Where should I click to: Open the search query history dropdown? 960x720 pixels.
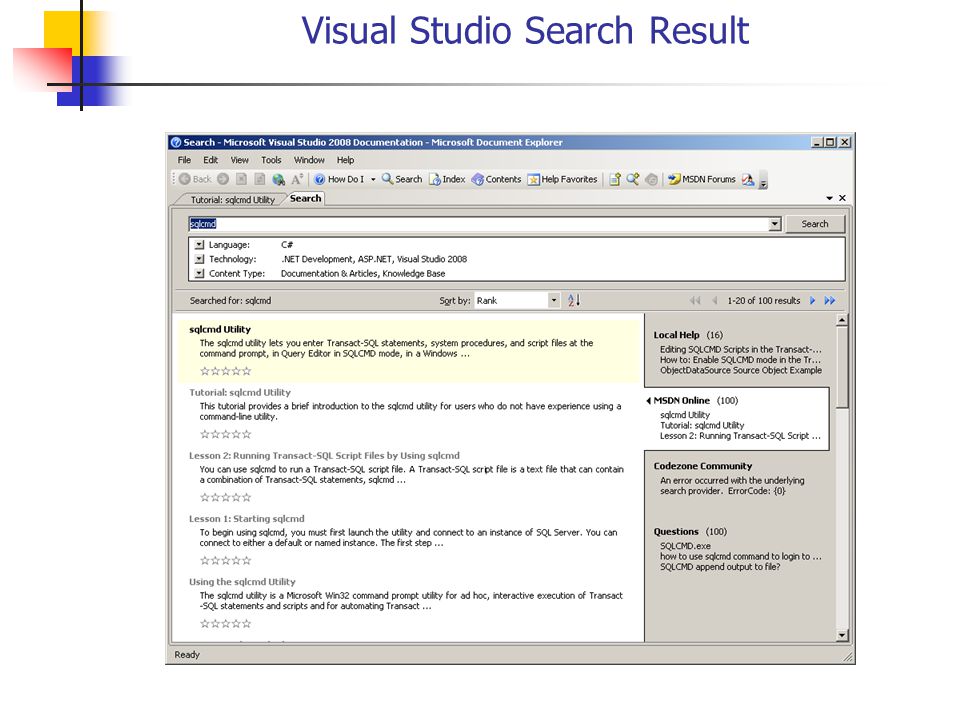pos(775,224)
